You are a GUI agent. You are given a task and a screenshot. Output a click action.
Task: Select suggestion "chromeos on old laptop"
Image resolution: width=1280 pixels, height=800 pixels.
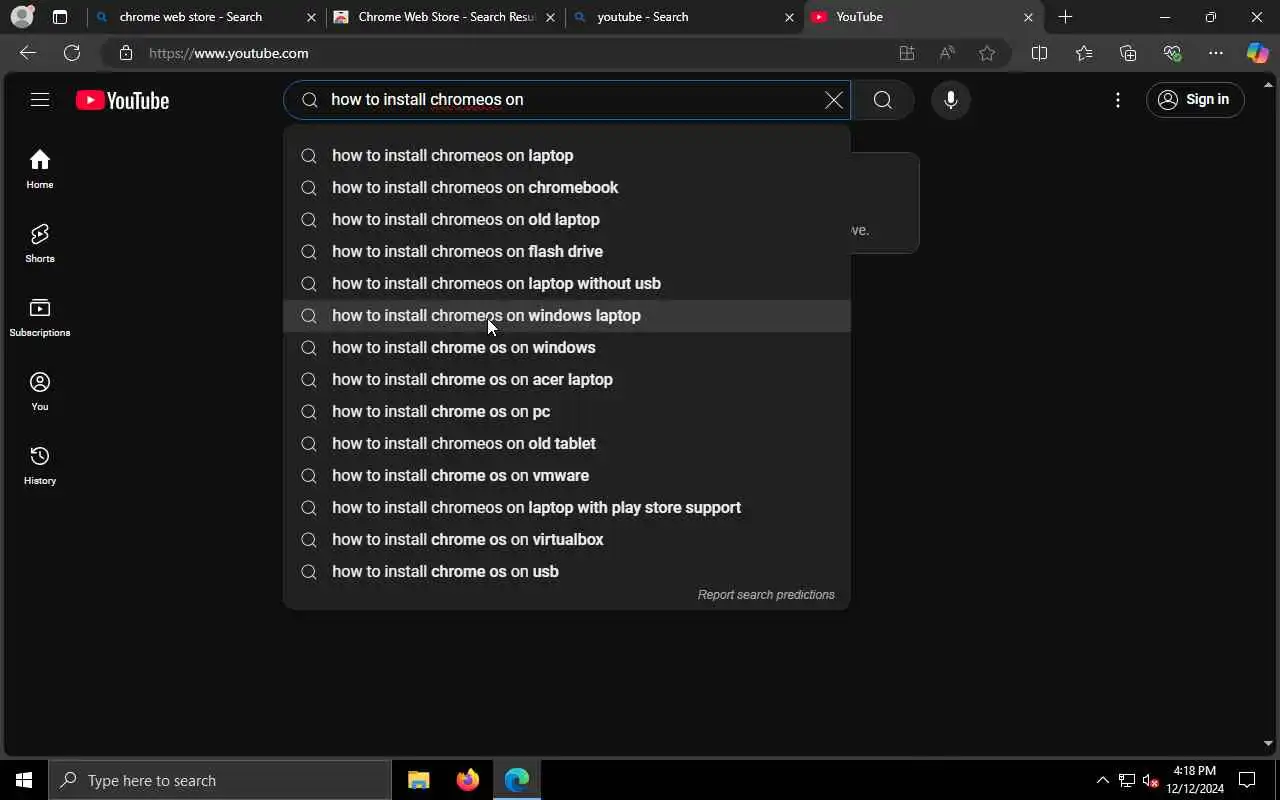pyautogui.click(x=567, y=219)
